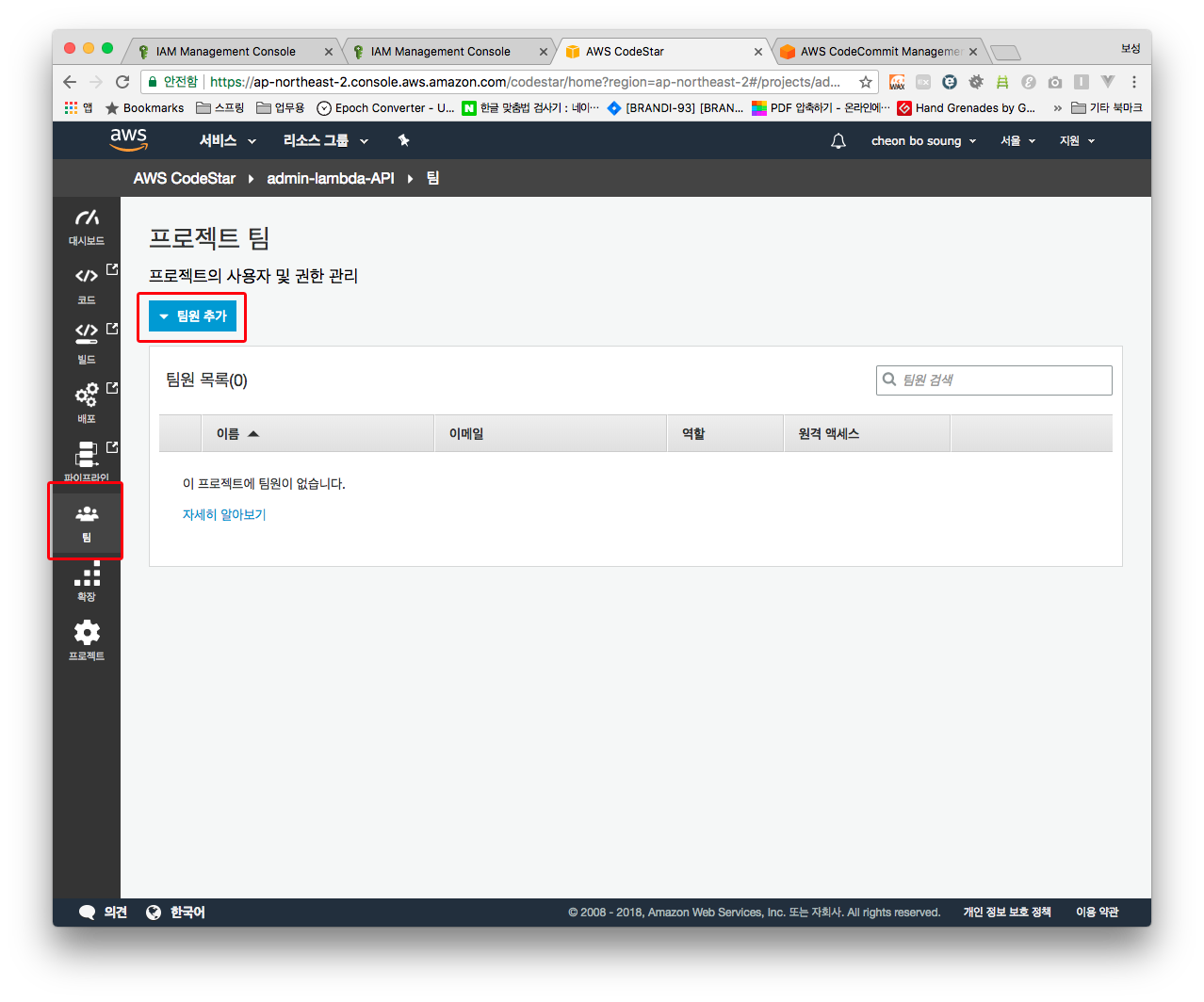Open the 서울 region selector
The image size is (1204, 1002).
point(1017,141)
